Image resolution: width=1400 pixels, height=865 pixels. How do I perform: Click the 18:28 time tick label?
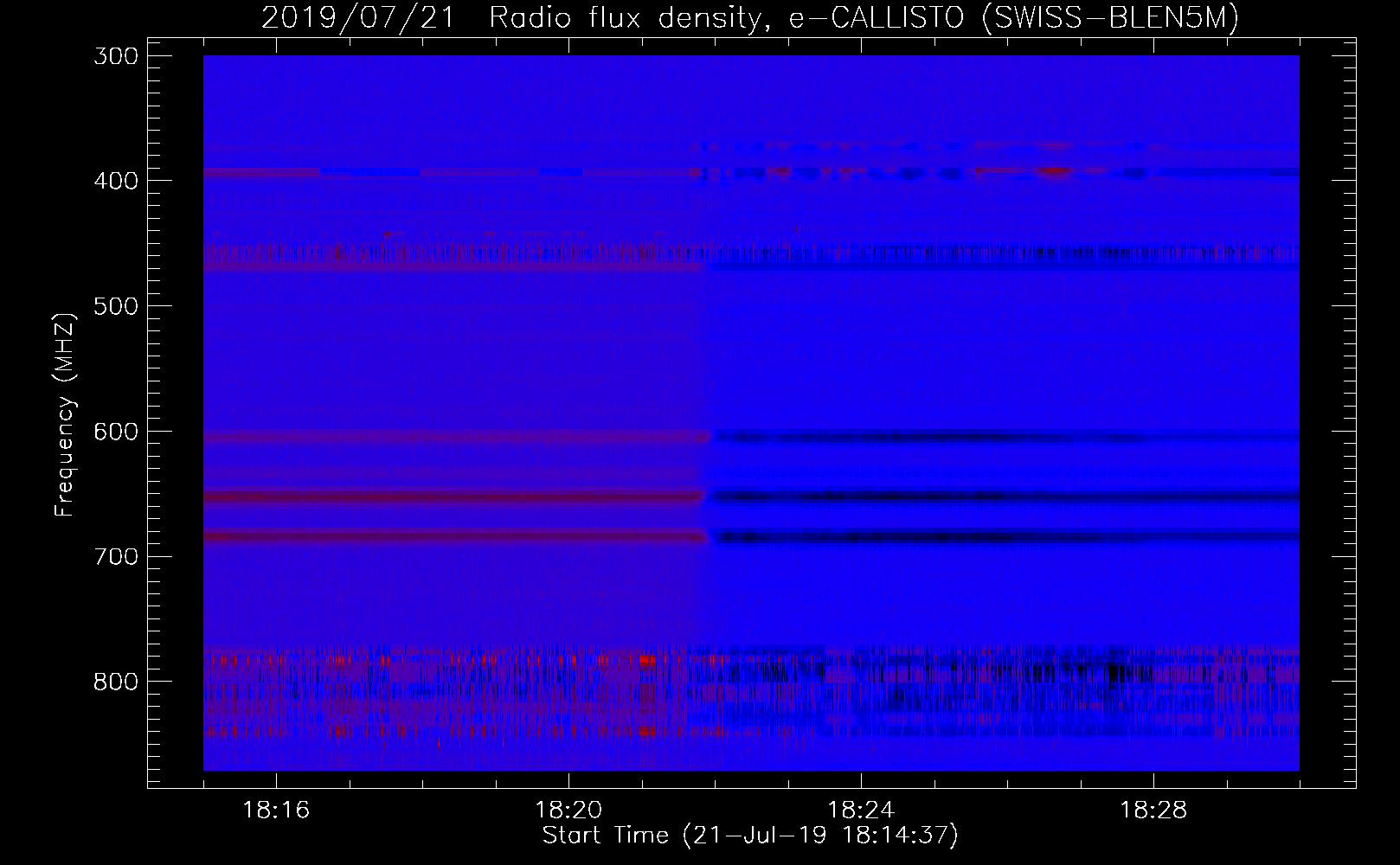click(x=1153, y=811)
